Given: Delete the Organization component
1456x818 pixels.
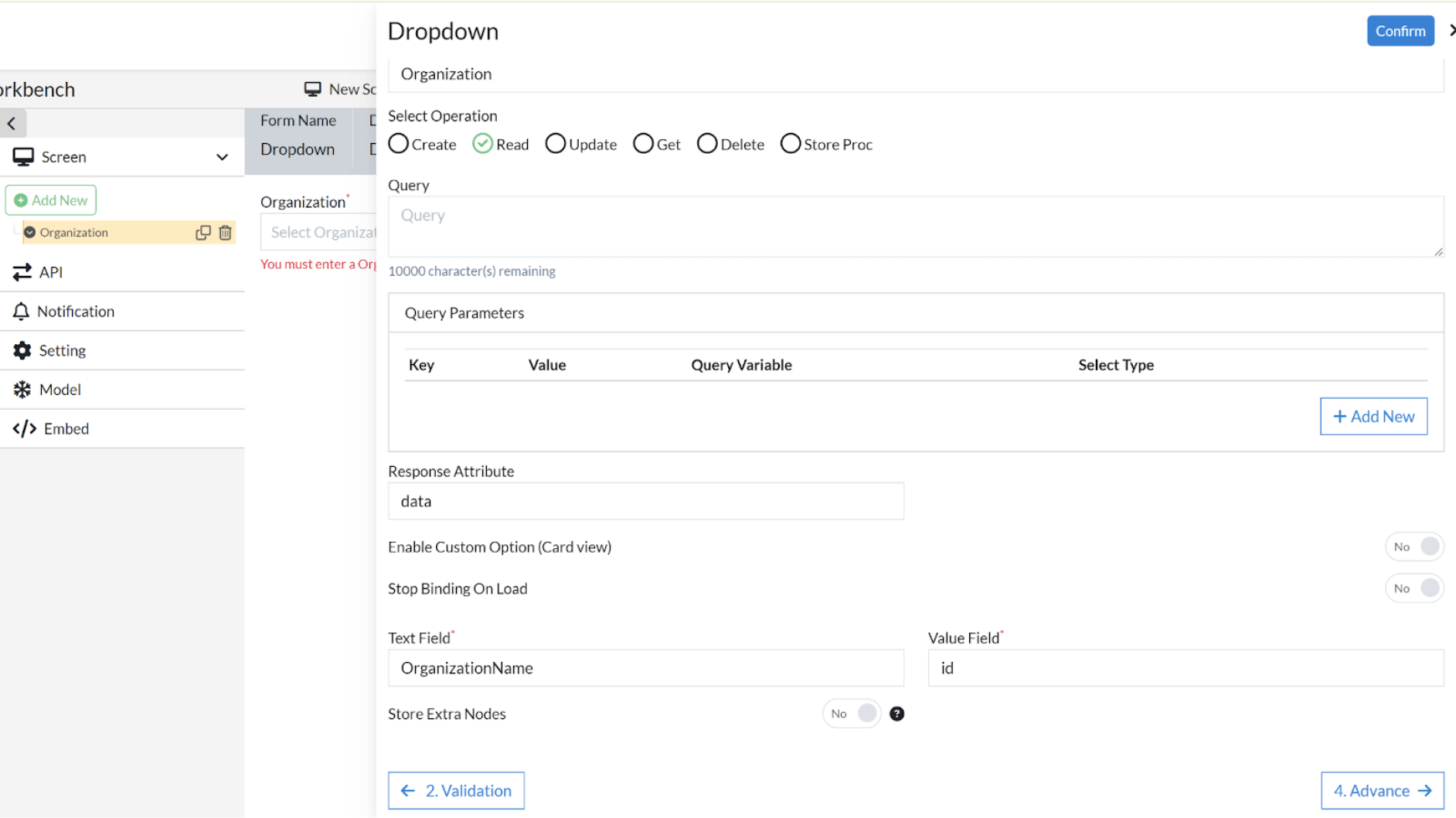Looking at the screenshot, I should (224, 232).
